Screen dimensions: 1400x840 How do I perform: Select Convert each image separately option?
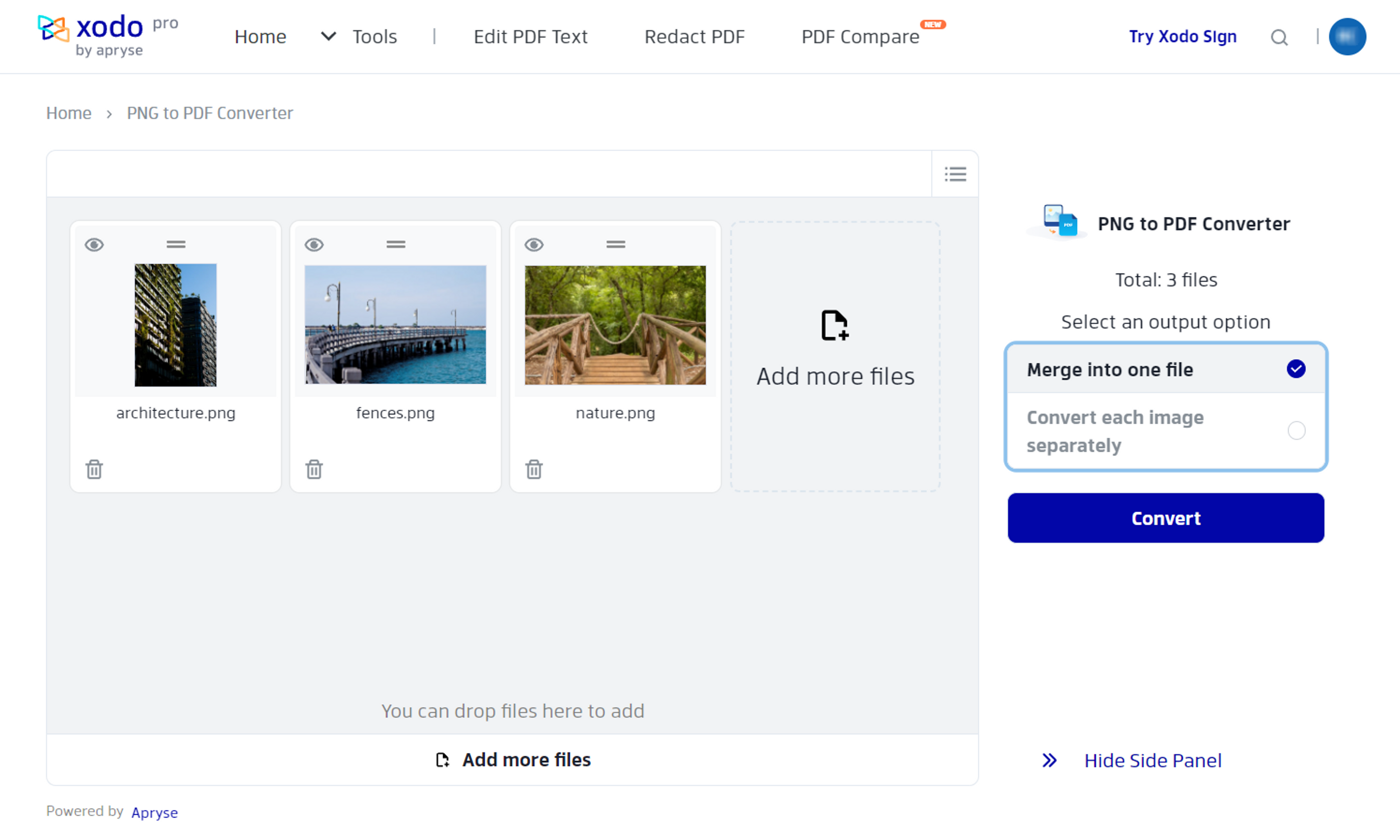click(x=1166, y=431)
